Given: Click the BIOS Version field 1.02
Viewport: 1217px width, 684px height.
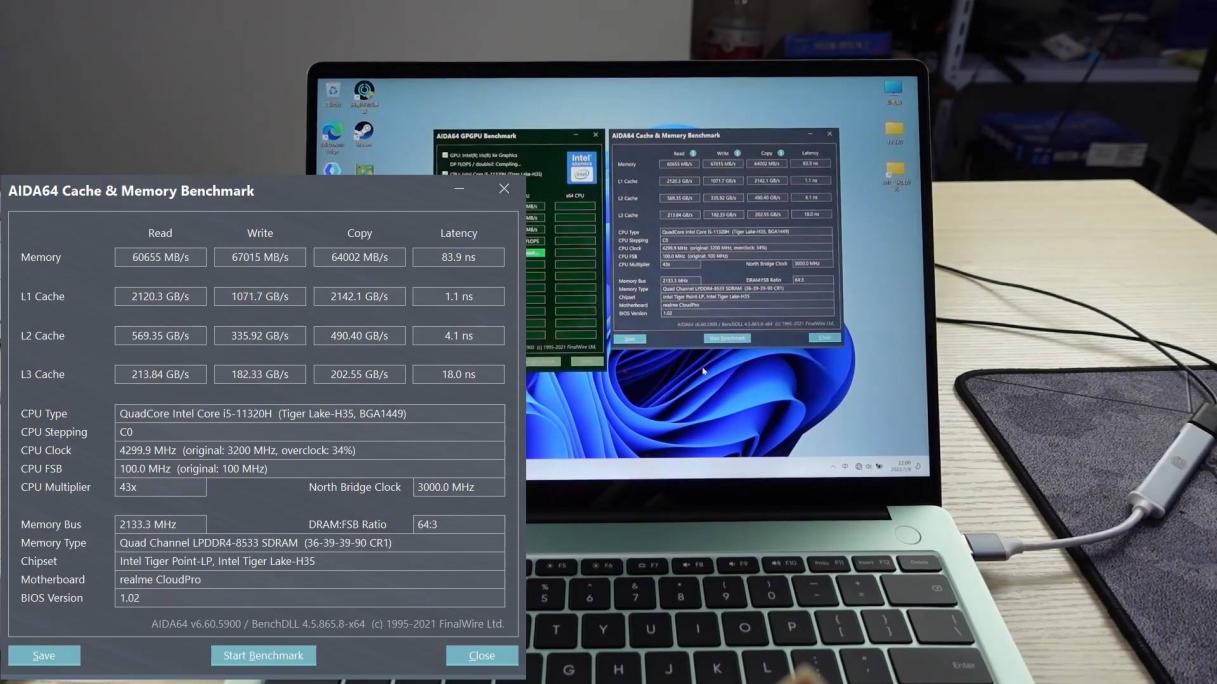Looking at the screenshot, I should tap(310, 598).
